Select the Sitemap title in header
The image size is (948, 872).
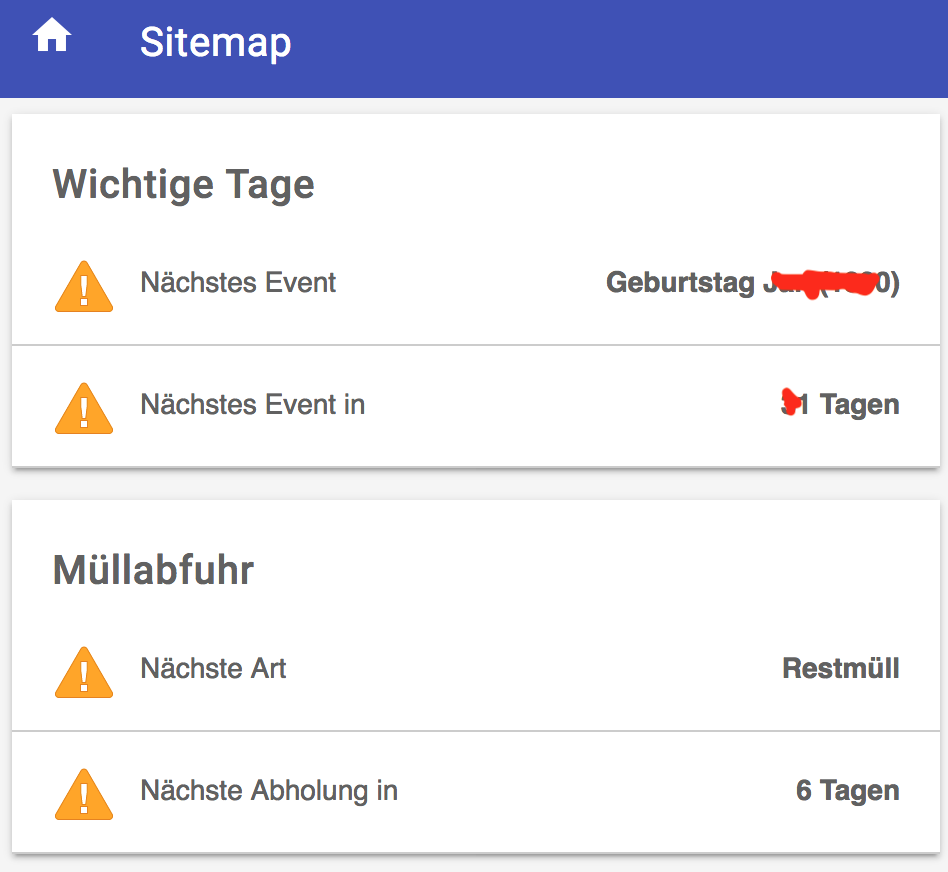click(x=215, y=43)
